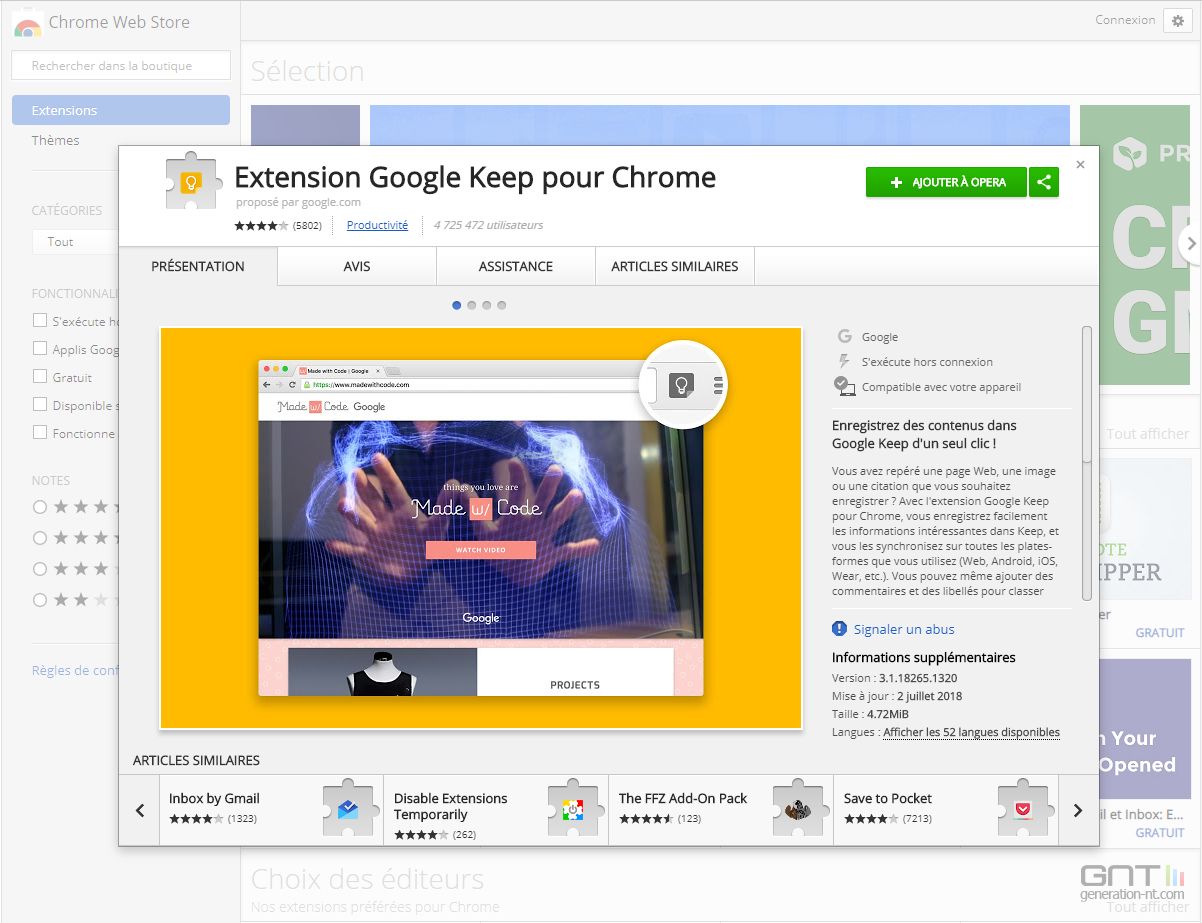Click the Taille 4.72MiB text

click(870, 714)
